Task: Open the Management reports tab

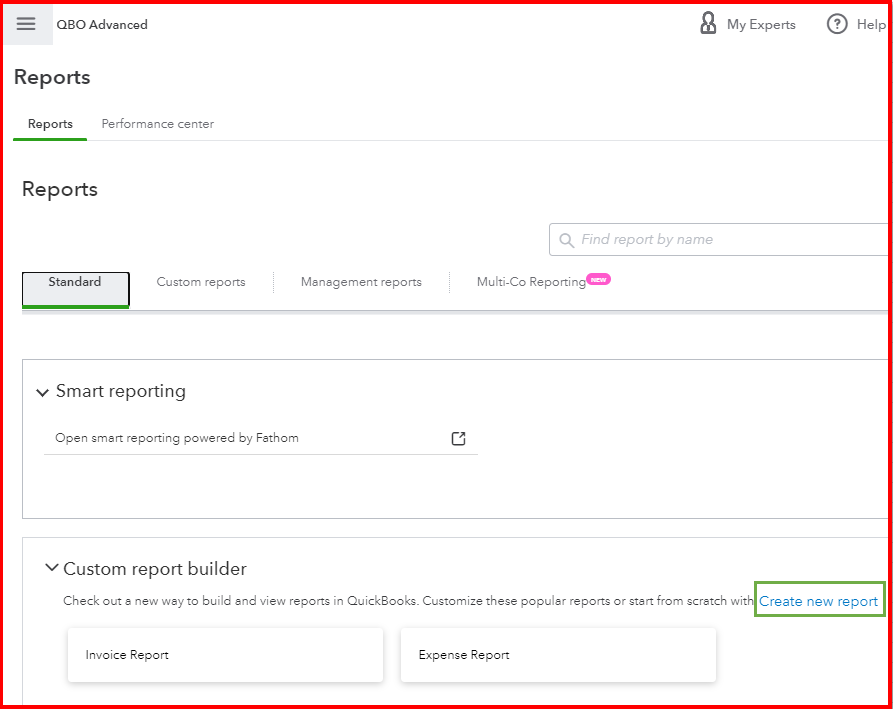Action: pos(361,282)
